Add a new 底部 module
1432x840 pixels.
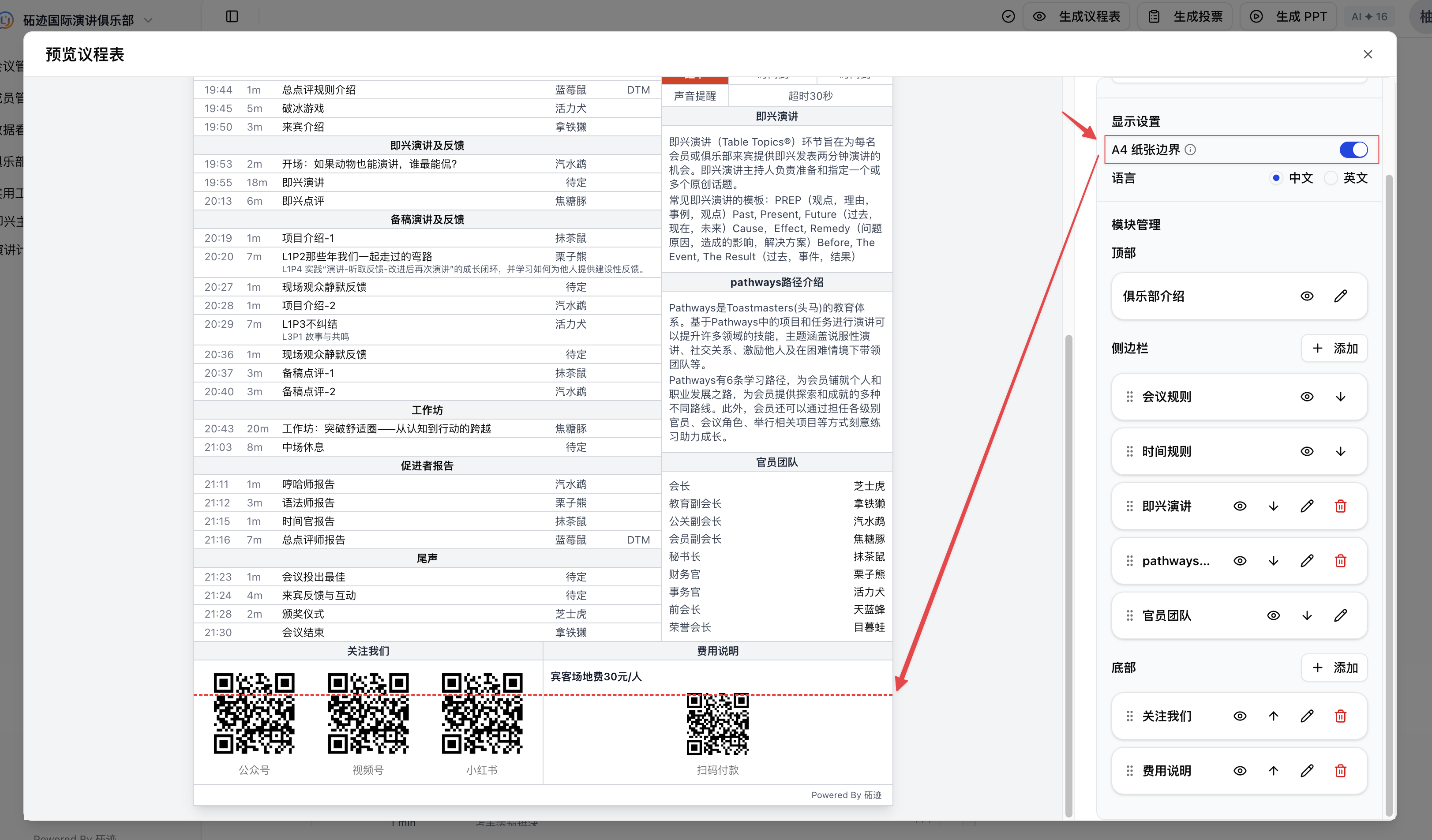[x=1334, y=668]
